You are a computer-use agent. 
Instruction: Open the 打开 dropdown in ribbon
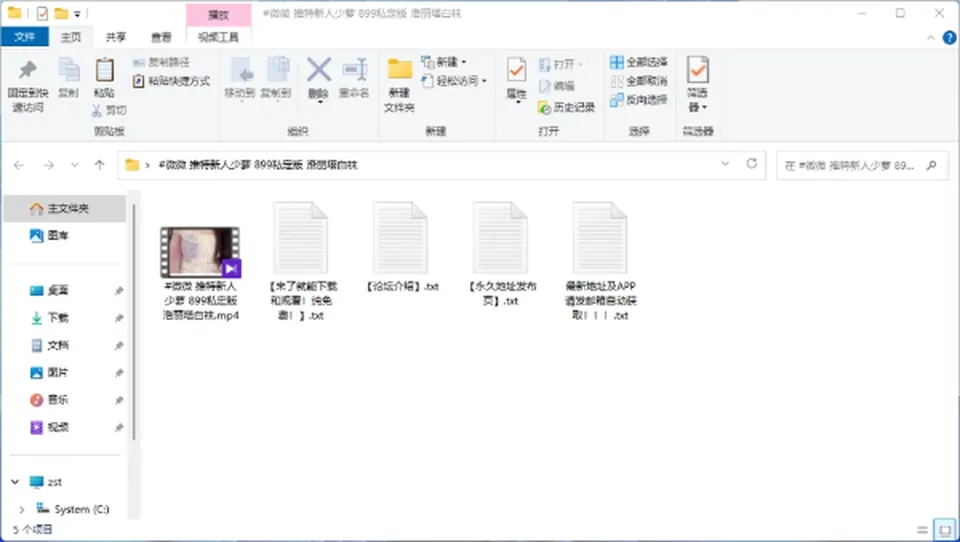tap(580, 65)
